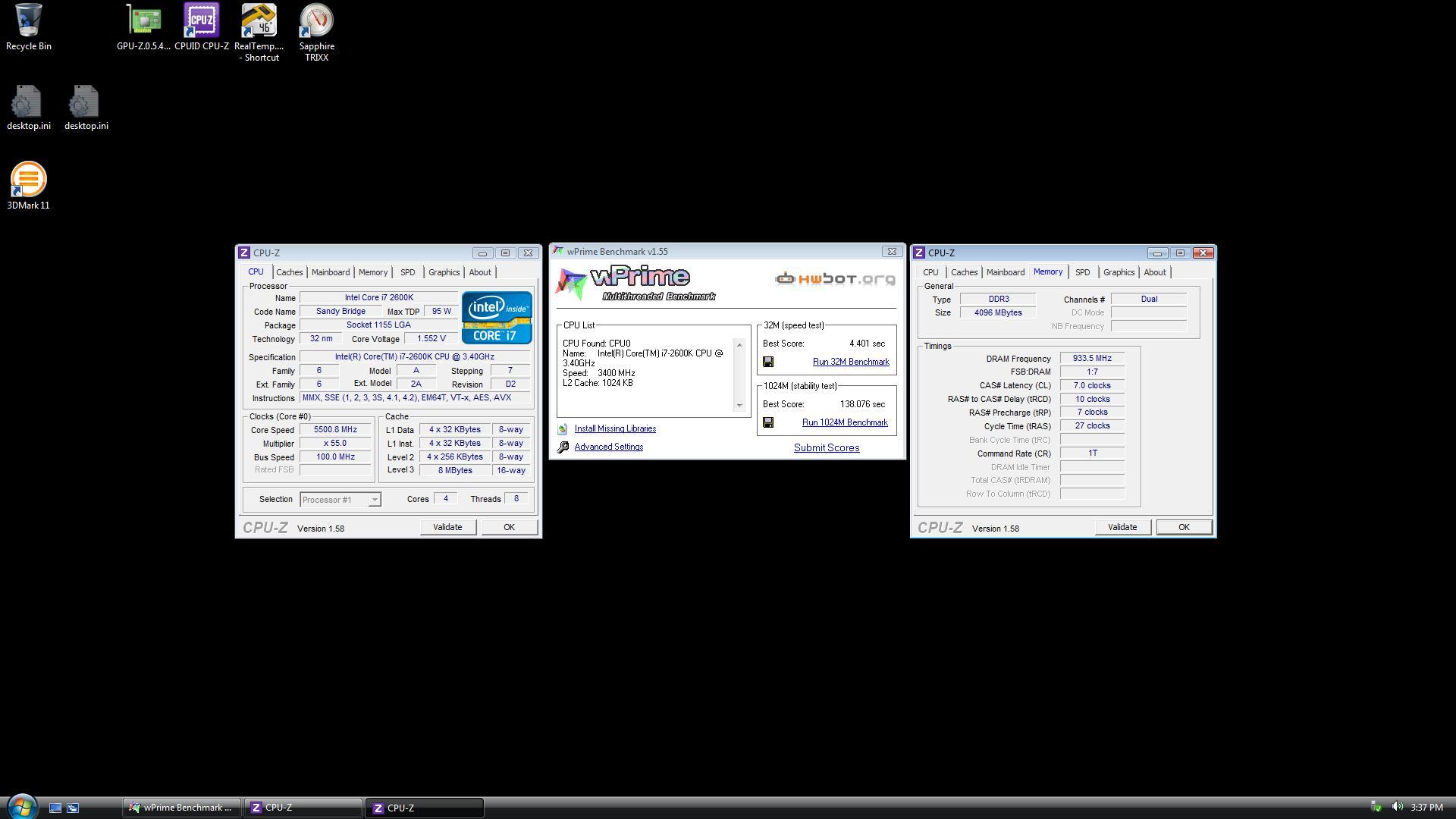Click OK in the left CPU-Z window
1456x819 pixels.
click(509, 527)
